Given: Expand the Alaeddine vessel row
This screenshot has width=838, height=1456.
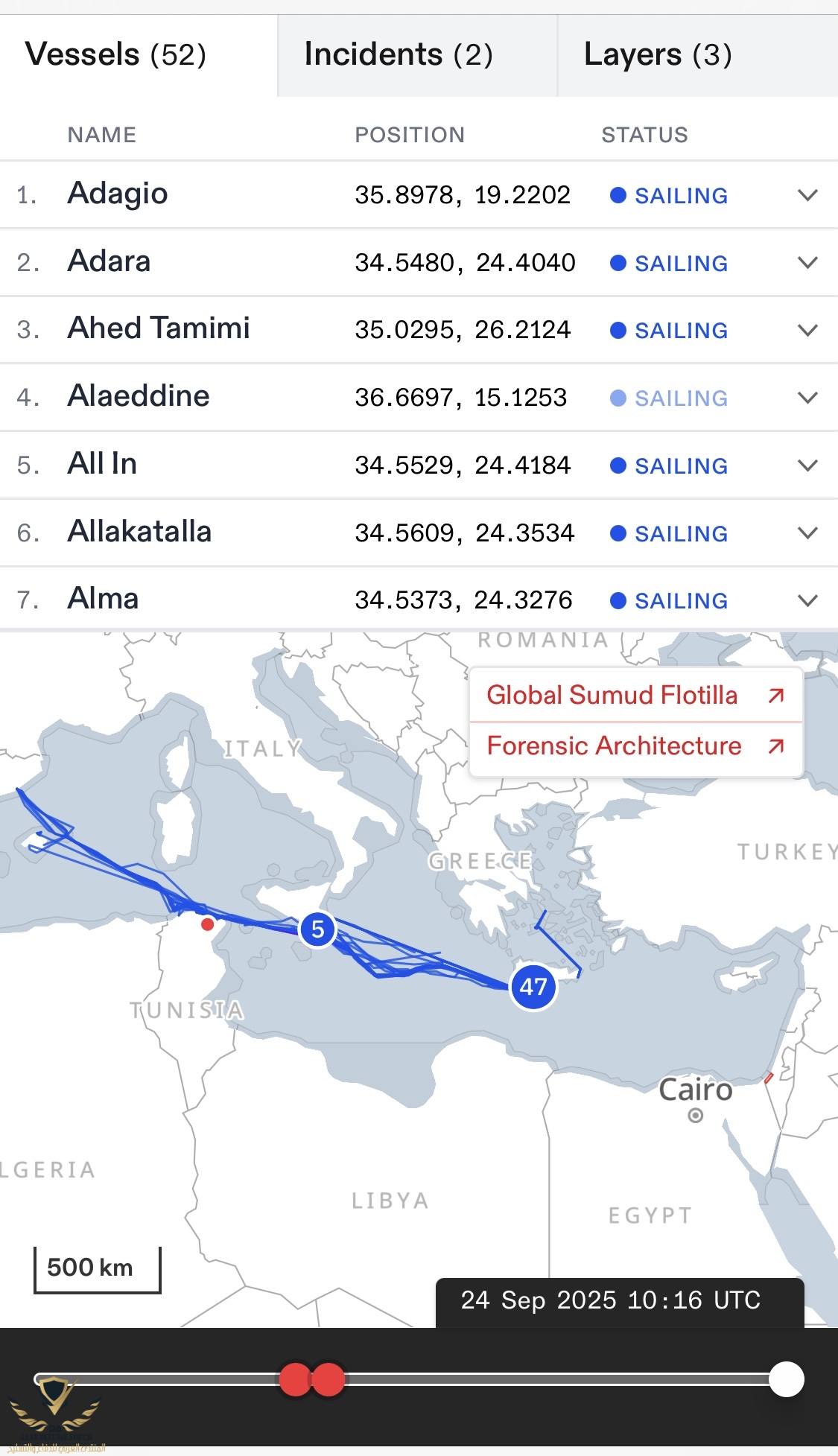Looking at the screenshot, I should 807,398.
